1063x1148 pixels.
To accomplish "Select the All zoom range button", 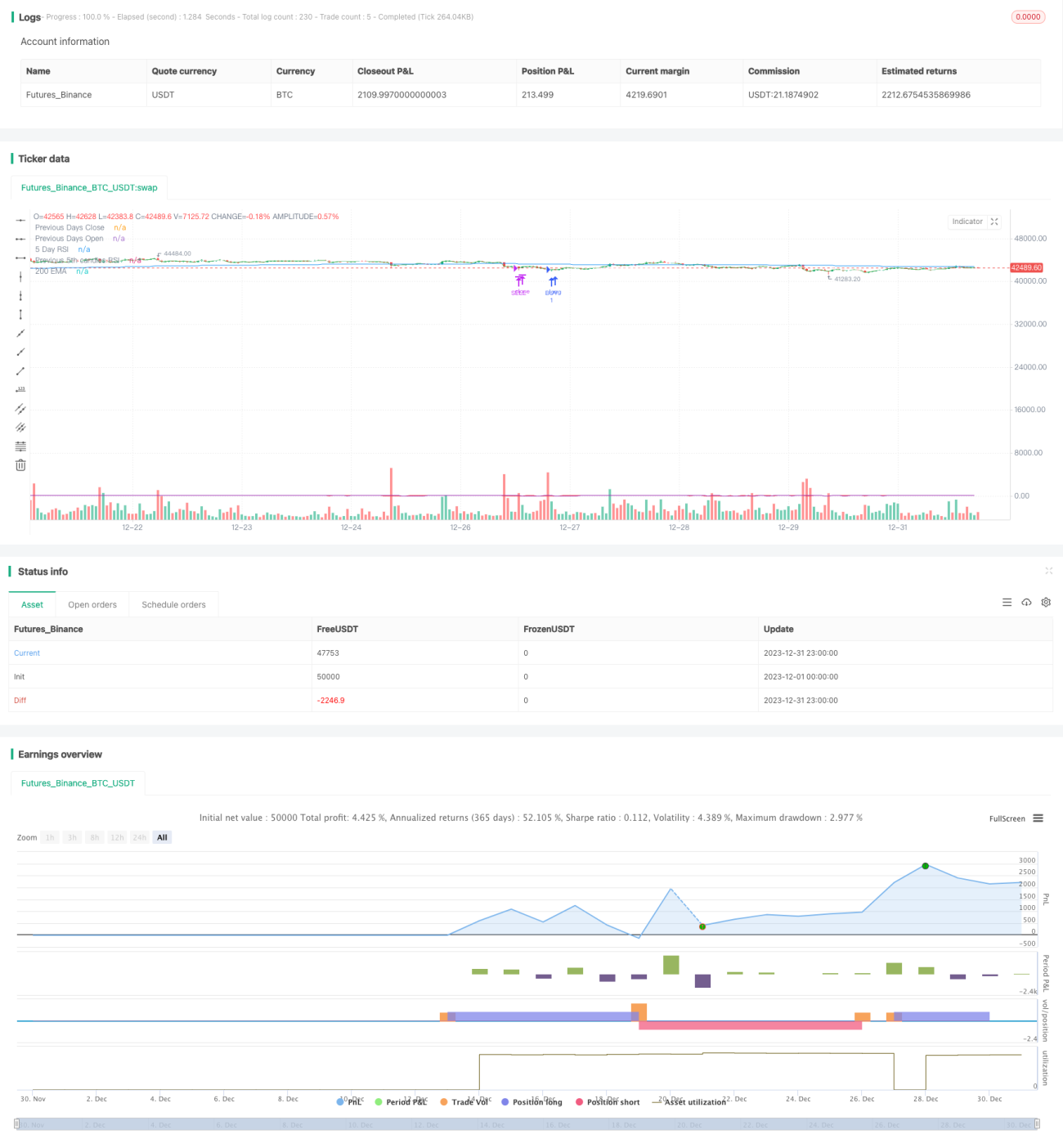I will (x=162, y=837).
